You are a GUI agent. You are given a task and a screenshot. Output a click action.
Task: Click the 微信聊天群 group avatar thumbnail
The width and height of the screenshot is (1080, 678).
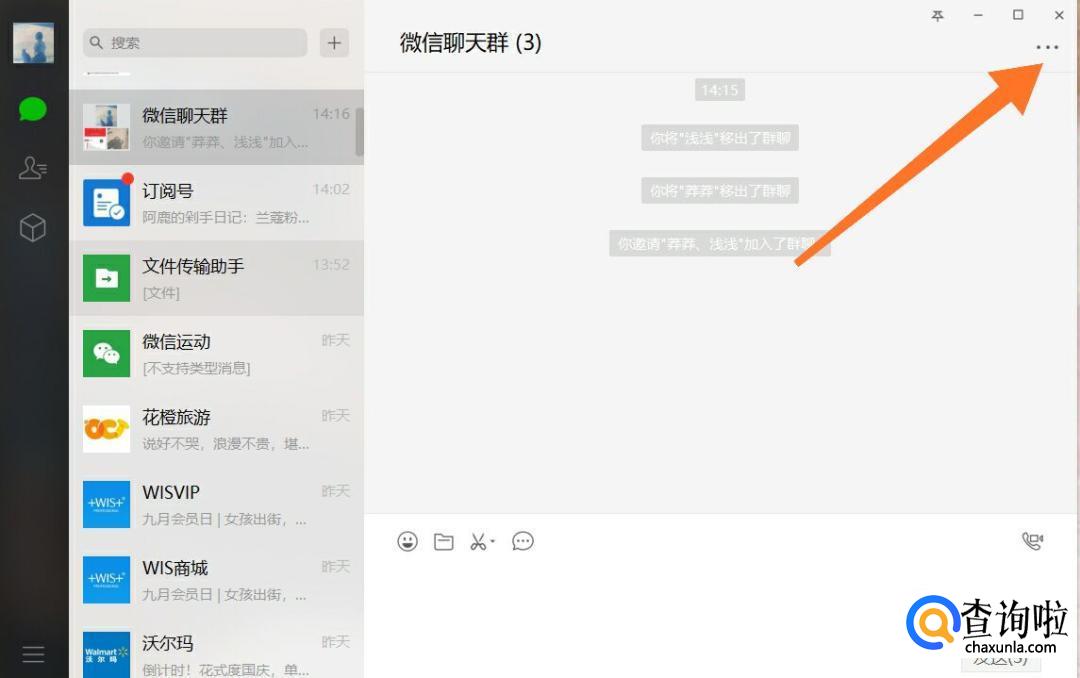(106, 127)
